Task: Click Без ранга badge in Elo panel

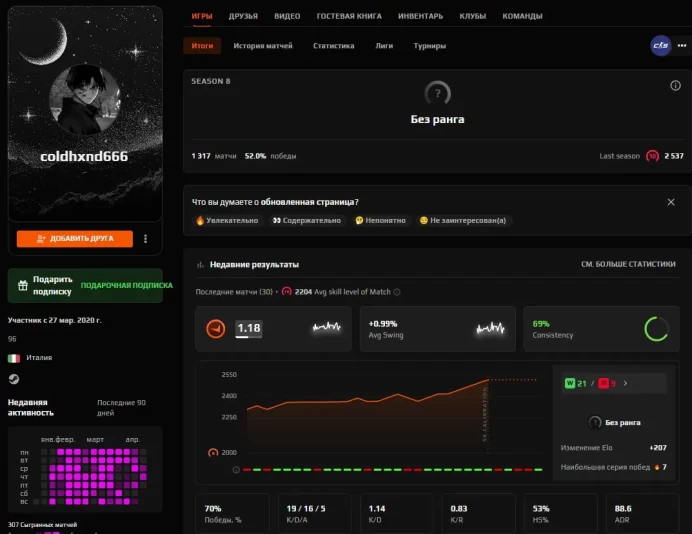Action: [614, 422]
